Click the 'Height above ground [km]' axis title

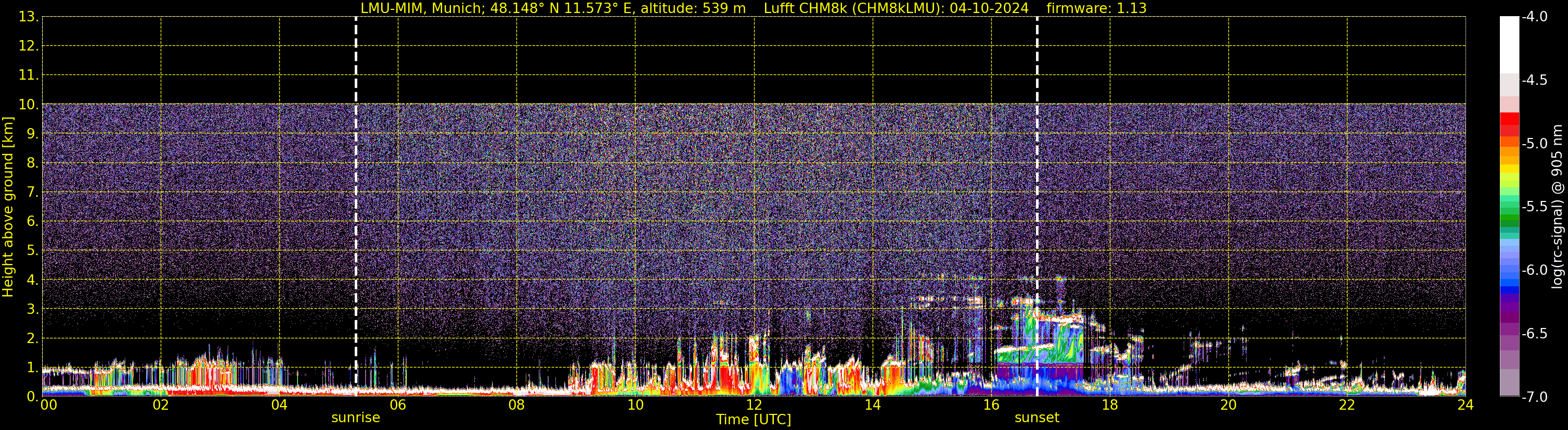[x=8, y=207]
